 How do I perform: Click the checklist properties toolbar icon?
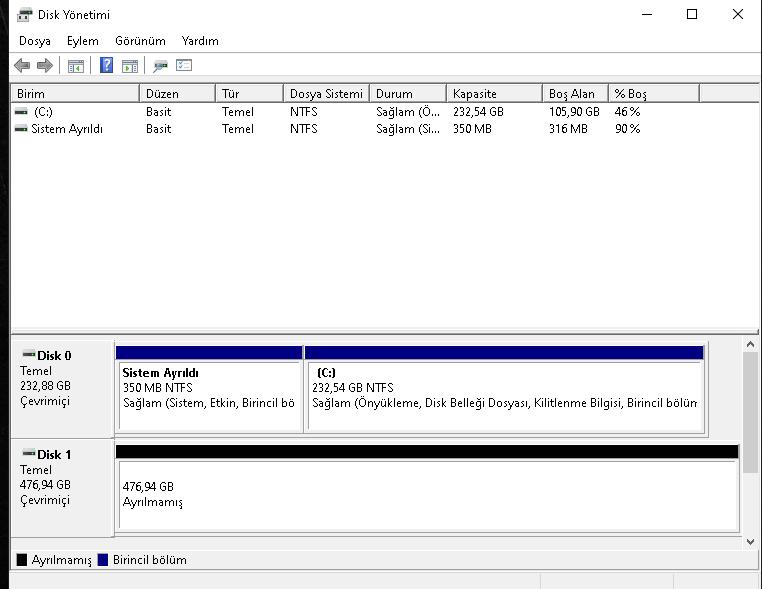tap(183, 66)
